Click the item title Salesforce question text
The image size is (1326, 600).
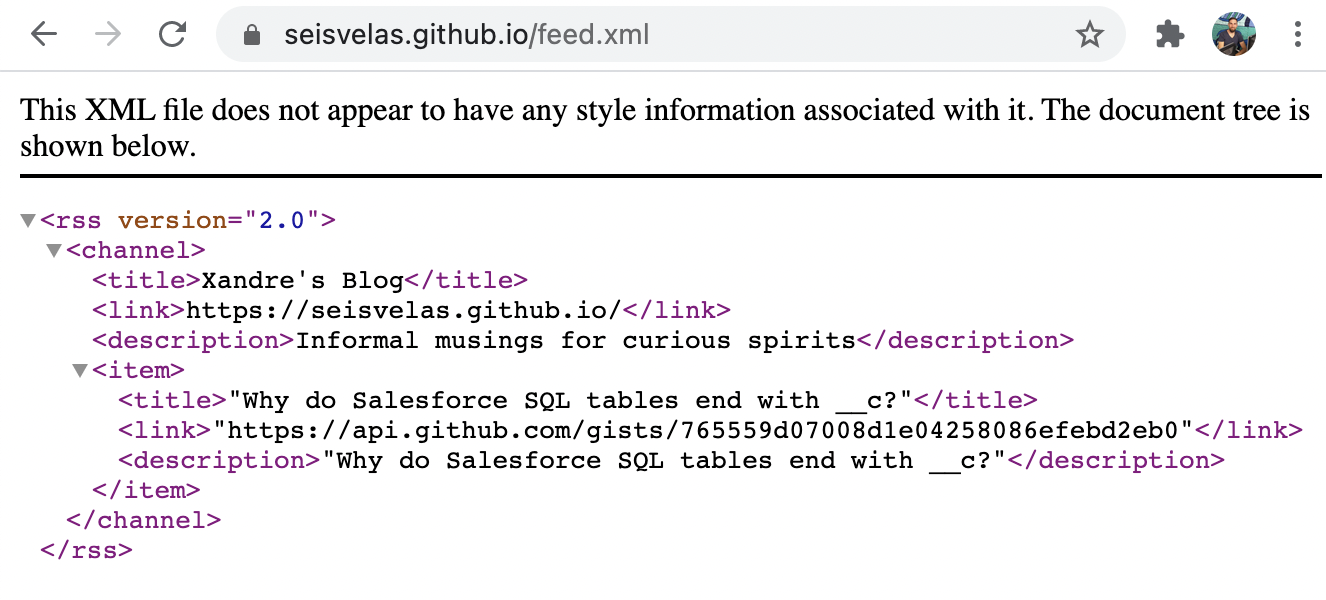pyautogui.click(x=571, y=400)
